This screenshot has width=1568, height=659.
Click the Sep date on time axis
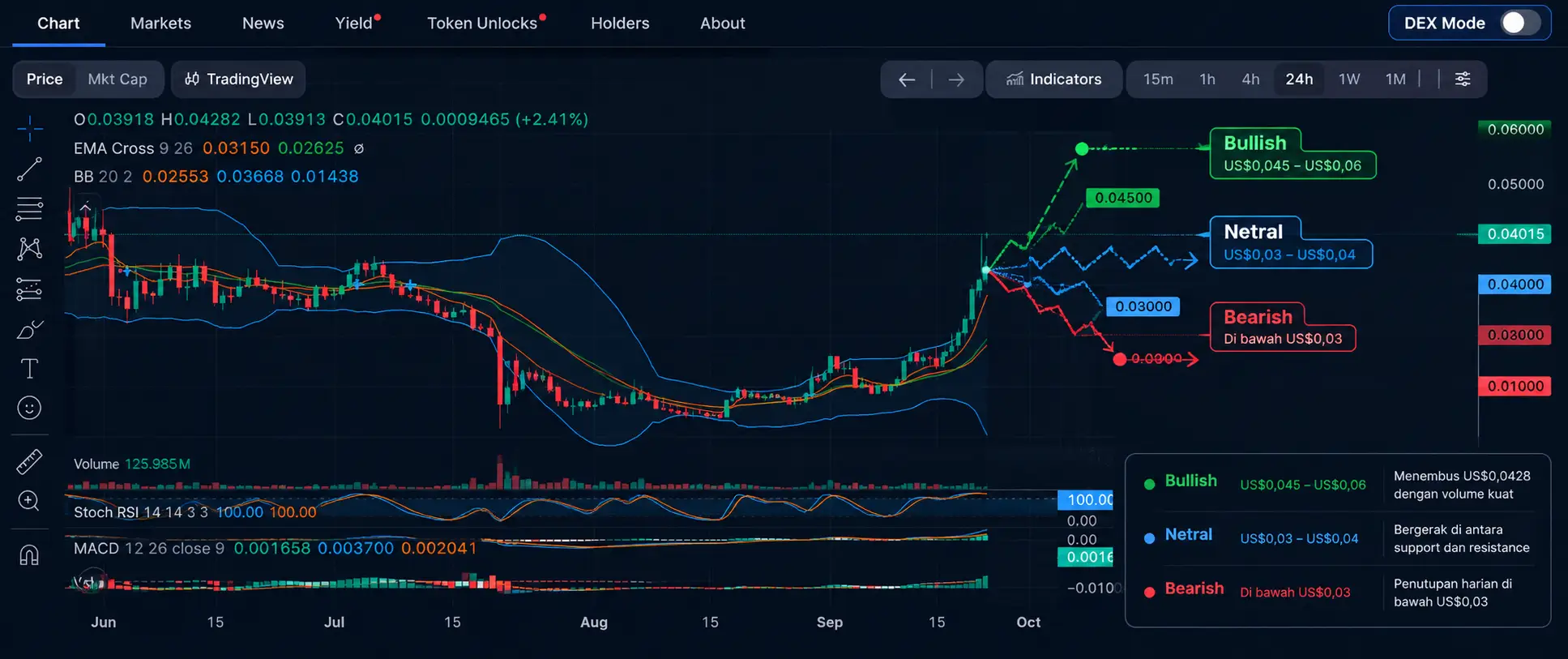tap(830, 622)
